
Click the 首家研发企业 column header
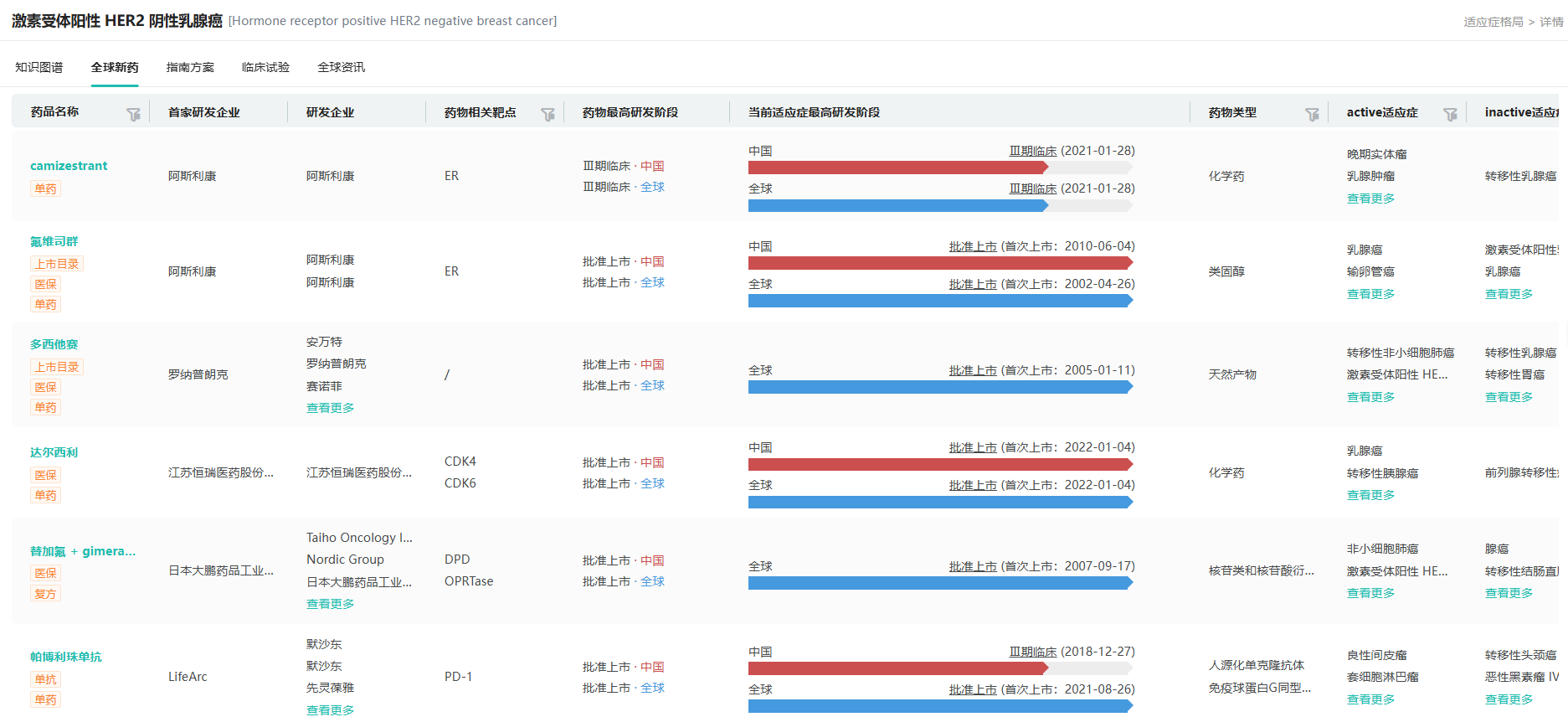click(204, 112)
